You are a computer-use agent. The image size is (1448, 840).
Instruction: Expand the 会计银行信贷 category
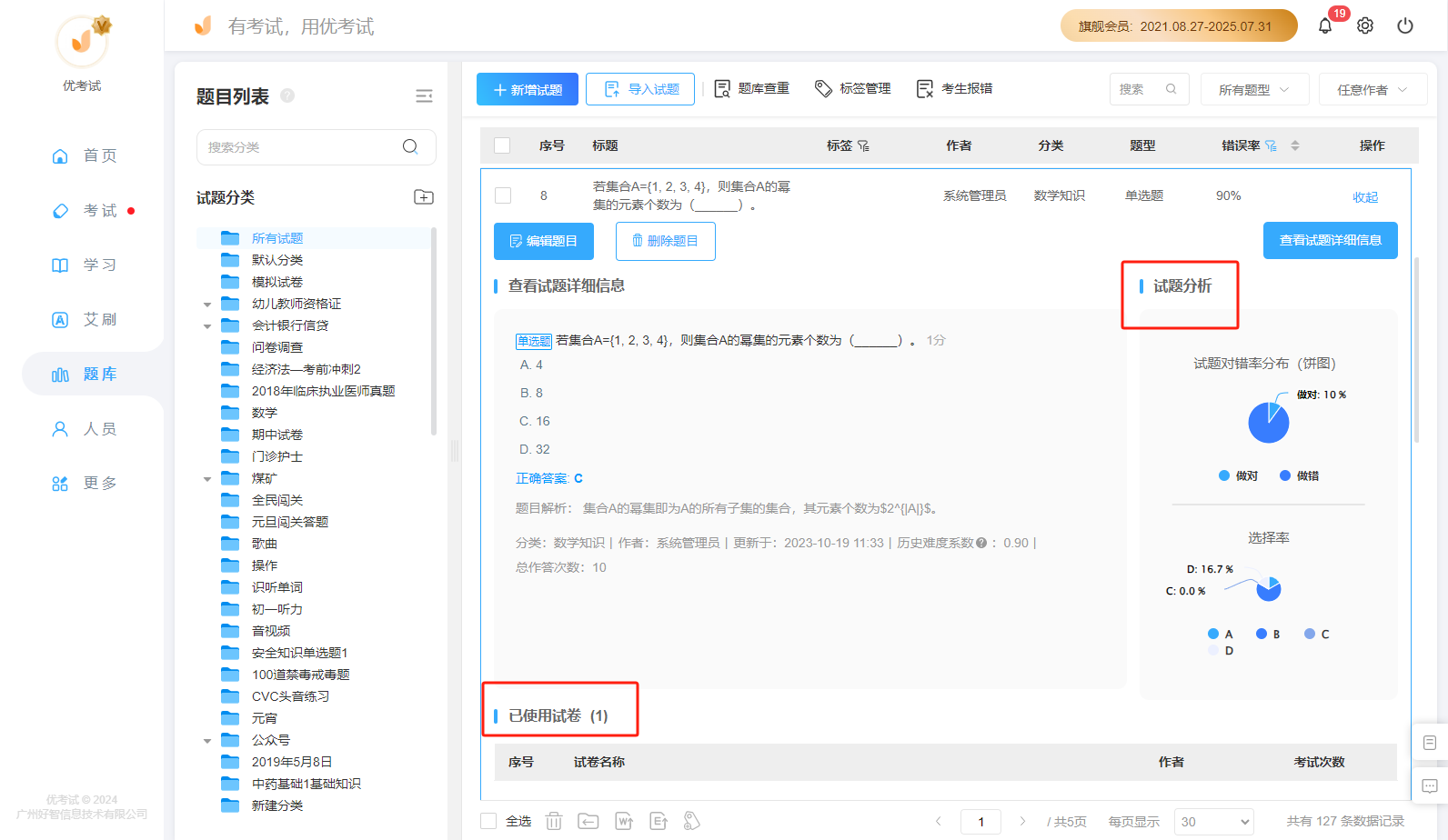(x=207, y=326)
